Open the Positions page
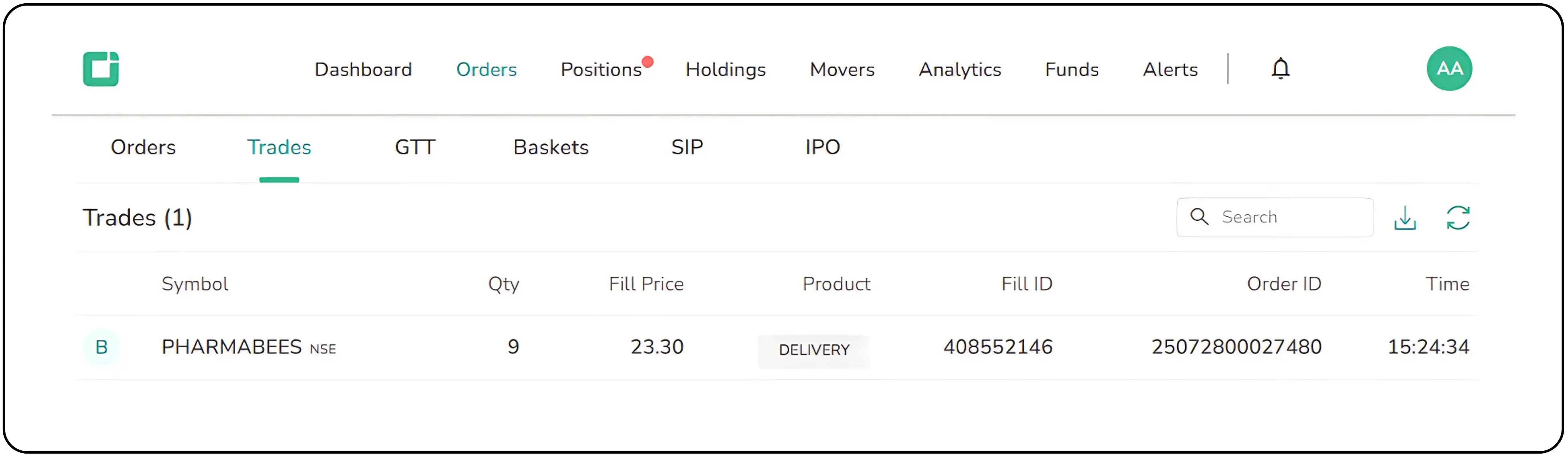Screen dimensions: 1568x460 click(x=601, y=69)
